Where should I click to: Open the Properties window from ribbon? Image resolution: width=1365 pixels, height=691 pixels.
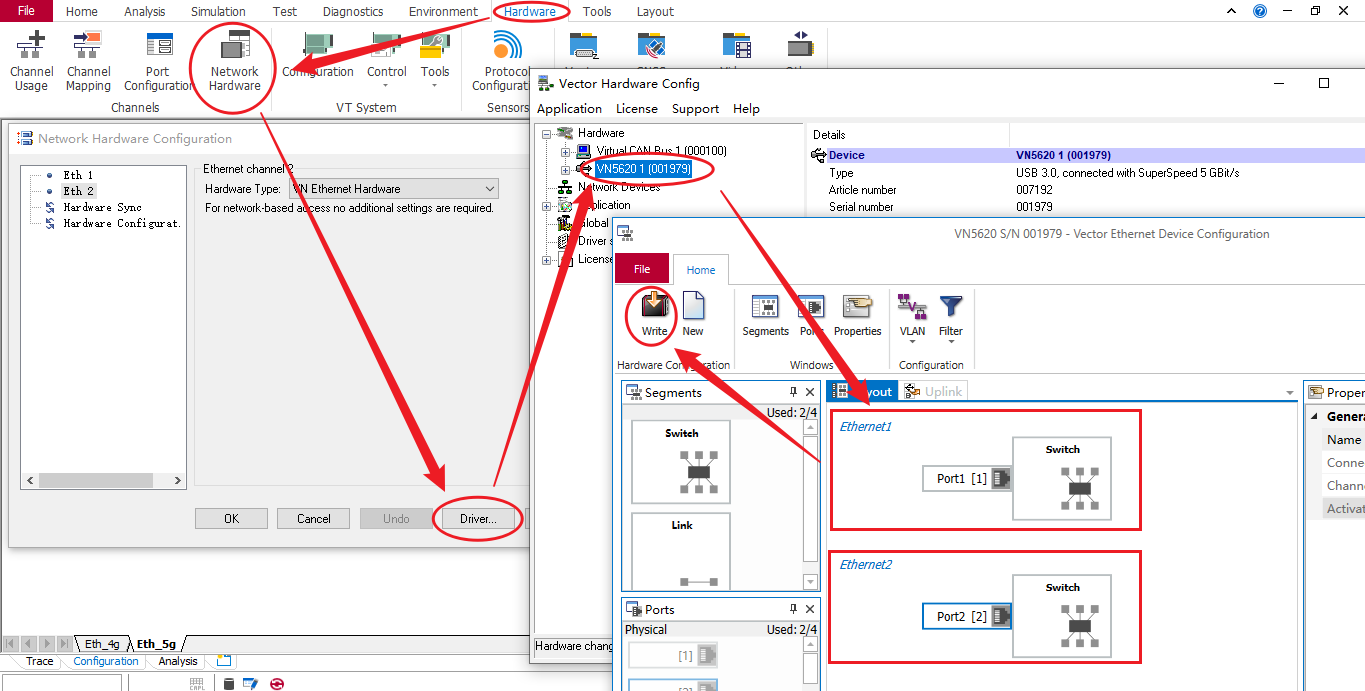(x=857, y=315)
